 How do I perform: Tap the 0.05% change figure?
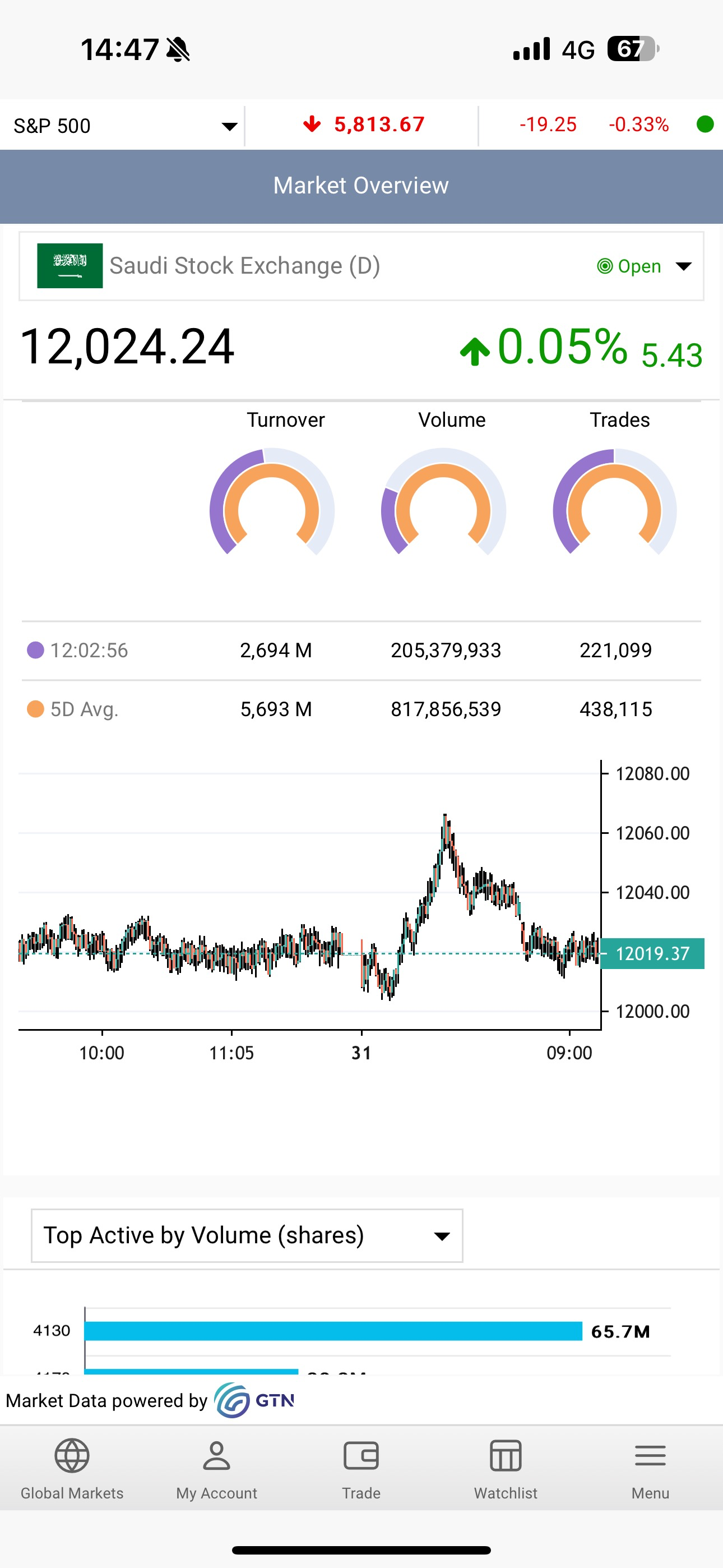pos(562,347)
